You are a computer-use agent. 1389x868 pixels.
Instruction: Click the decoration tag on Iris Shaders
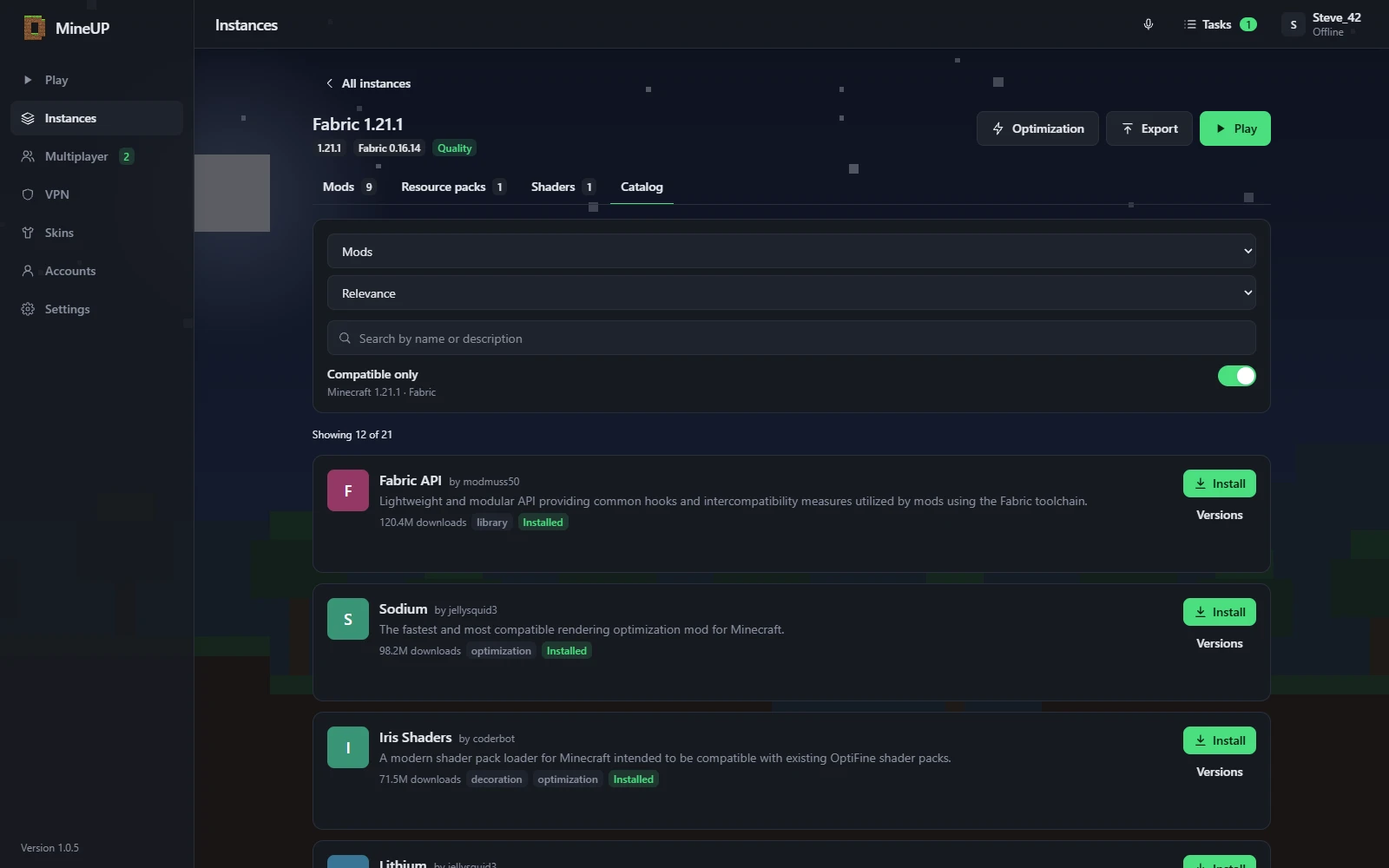tap(497, 779)
